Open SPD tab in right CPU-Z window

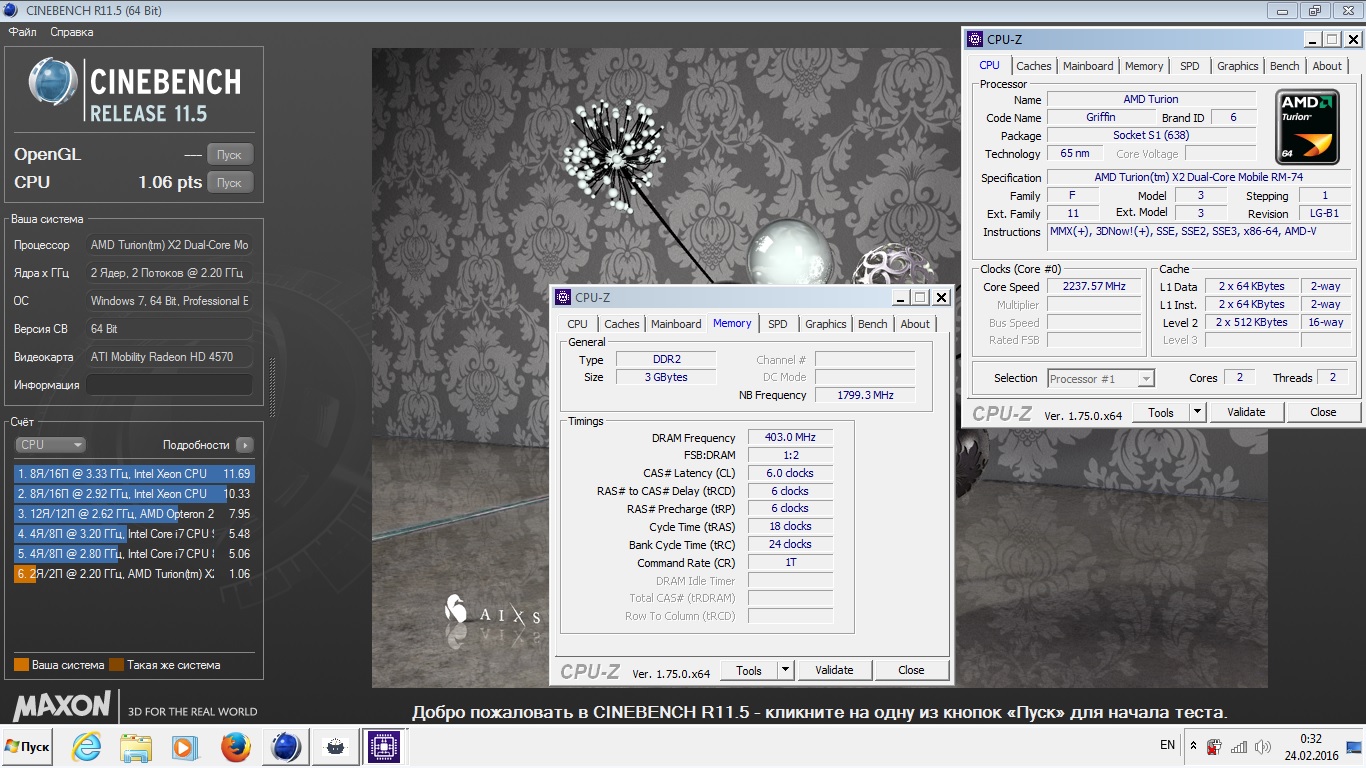click(x=1190, y=66)
